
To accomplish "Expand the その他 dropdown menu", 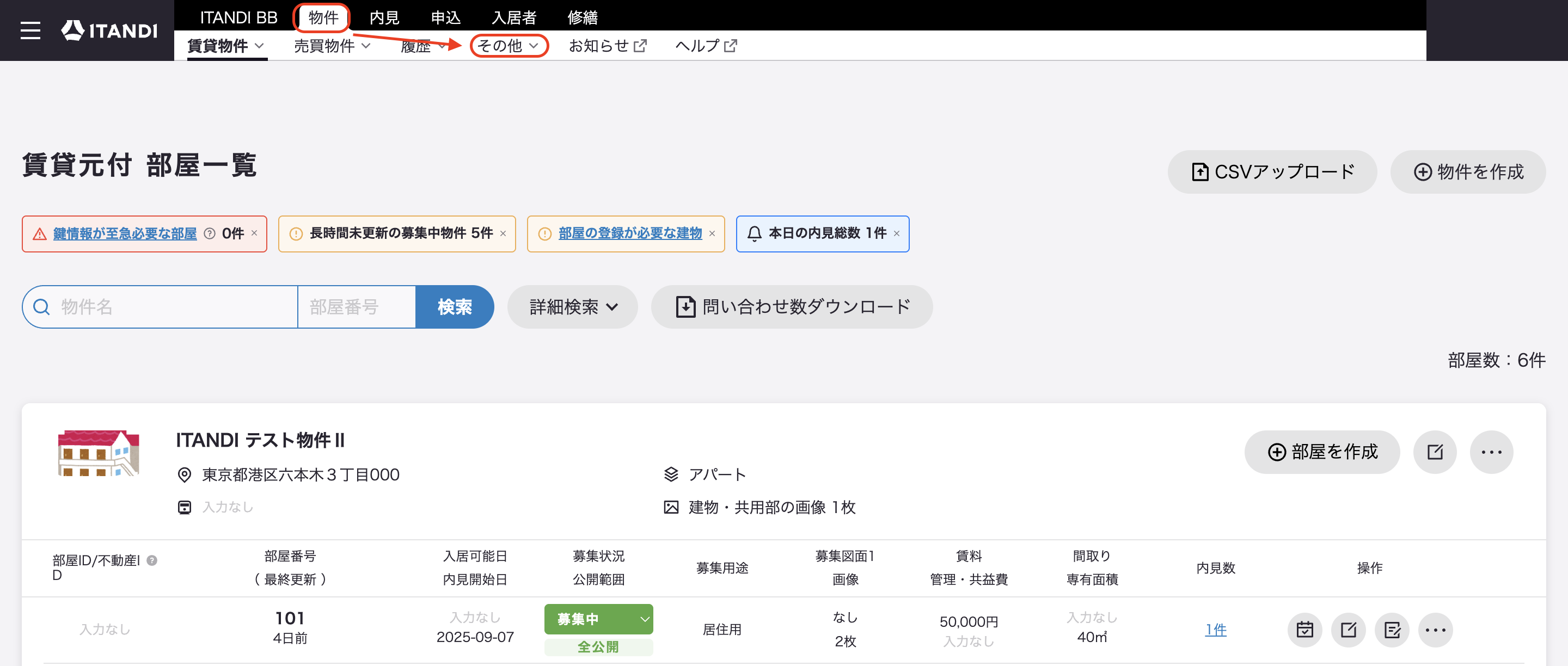I will coord(509,46).
